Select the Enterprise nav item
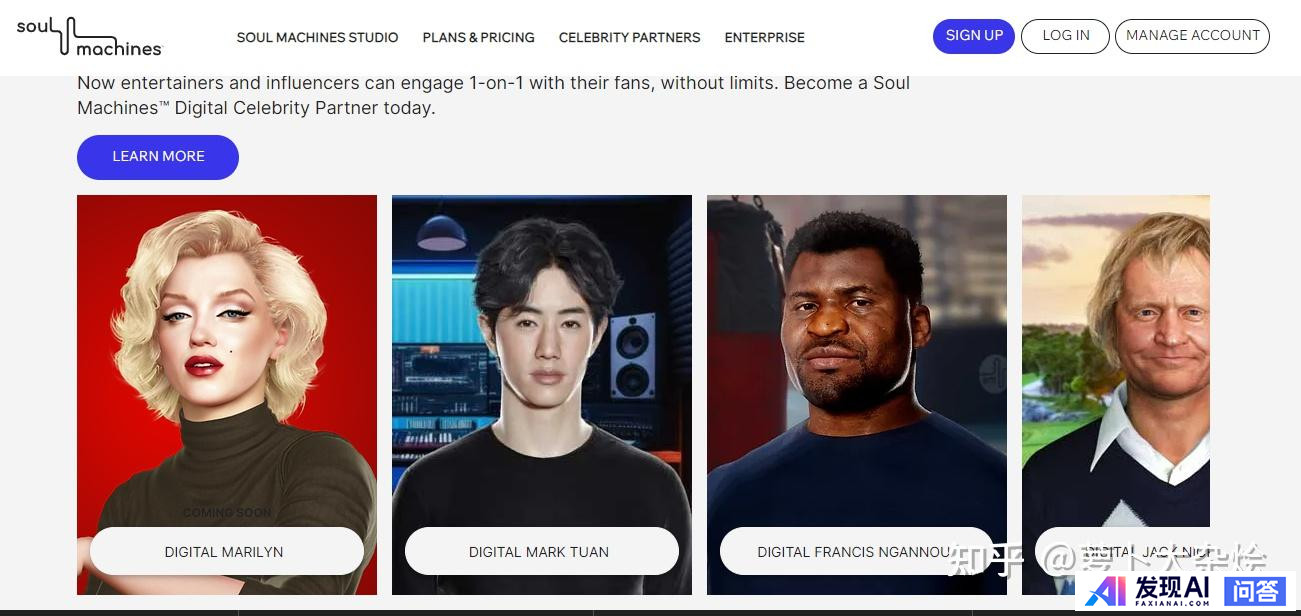 [x=764, y=38]
